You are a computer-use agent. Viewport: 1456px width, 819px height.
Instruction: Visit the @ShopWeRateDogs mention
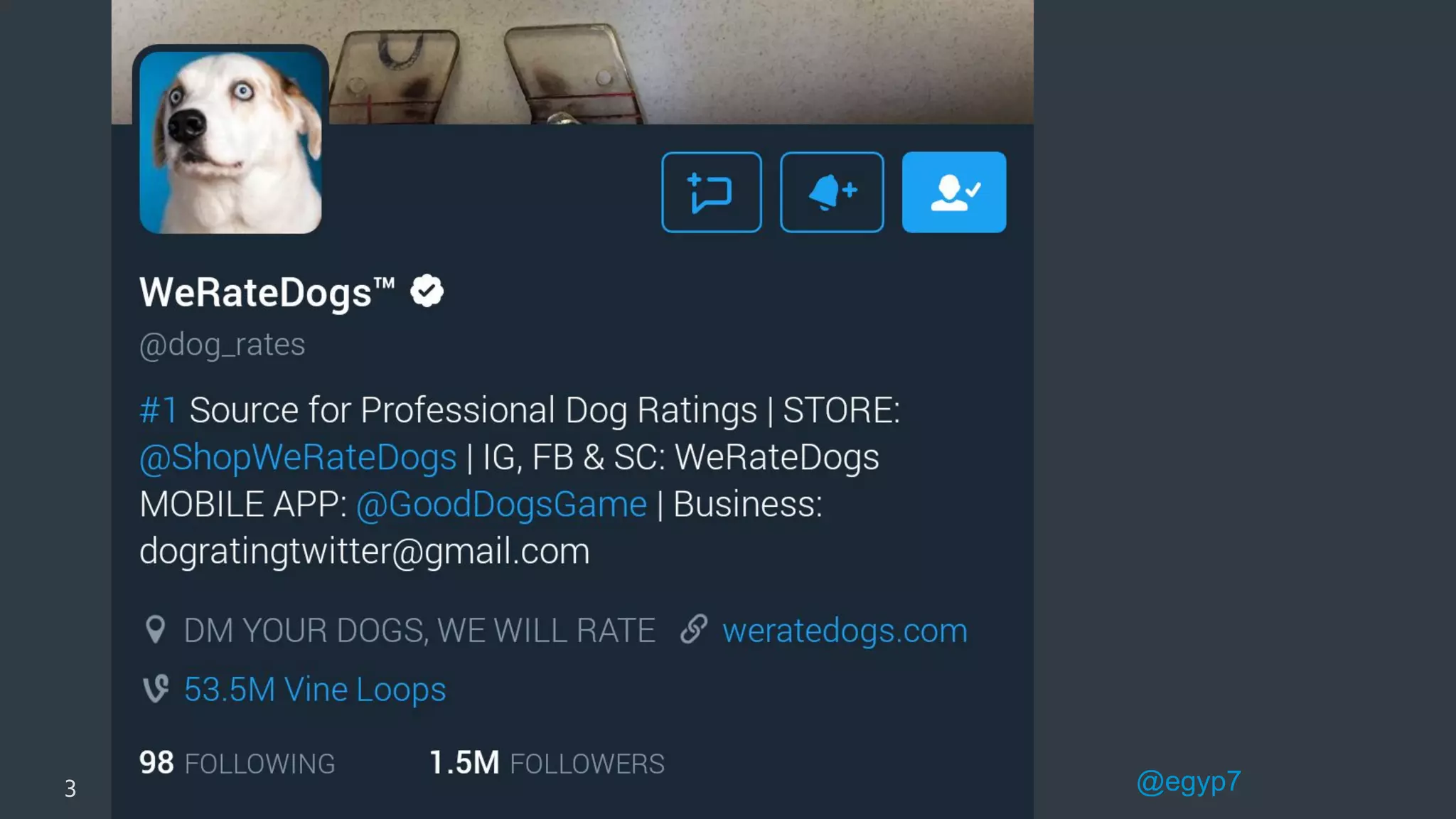click(298, 457)
